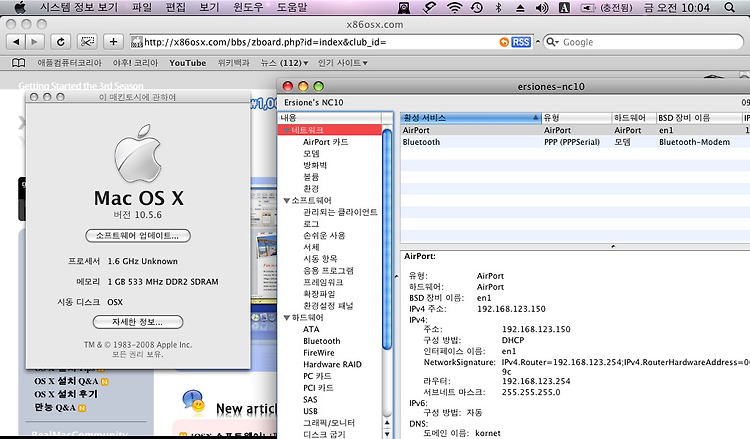The image size is (750, 439).
Task: Select Hardware RAID in the sidebar
Action: coord(332,364)
